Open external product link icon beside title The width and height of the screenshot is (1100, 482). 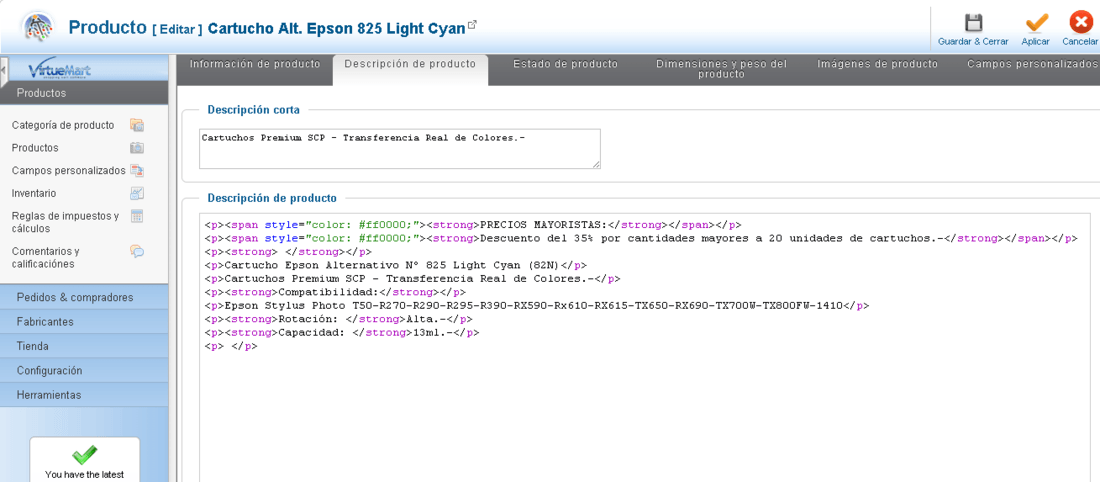pos(472,25)
